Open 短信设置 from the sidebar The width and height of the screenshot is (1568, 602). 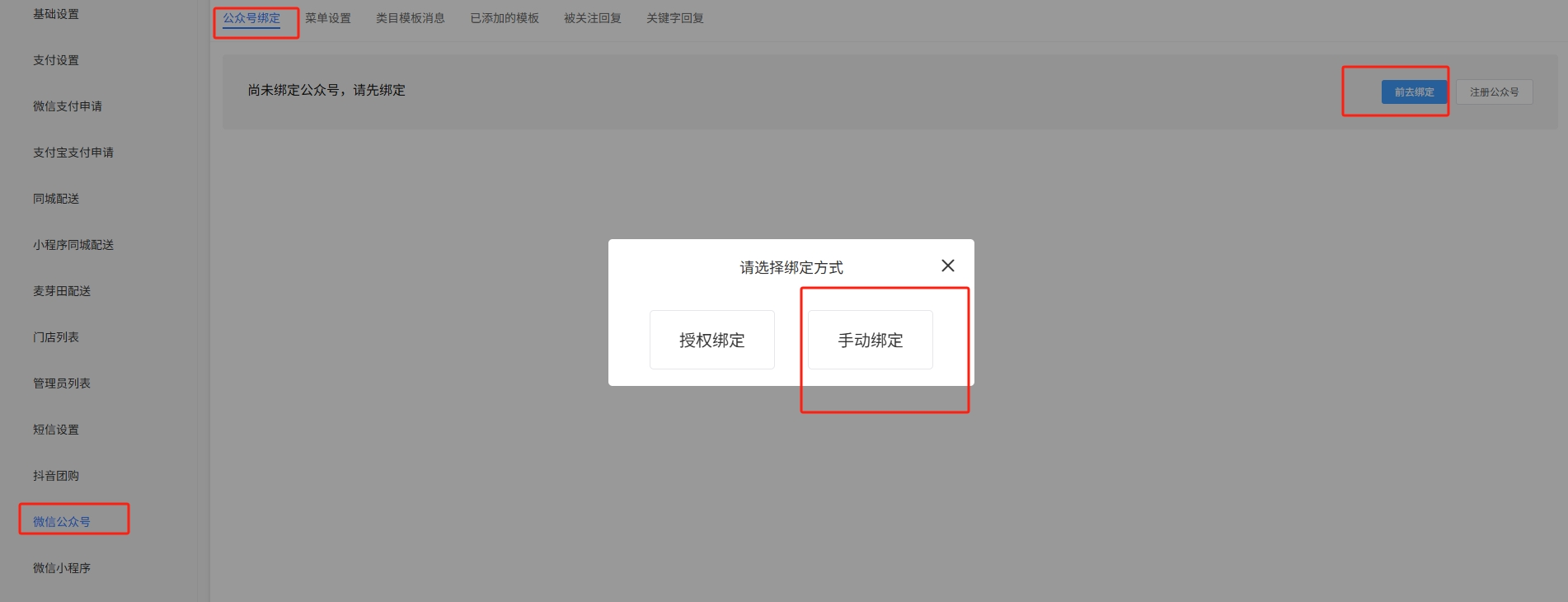tap(56, 430)
